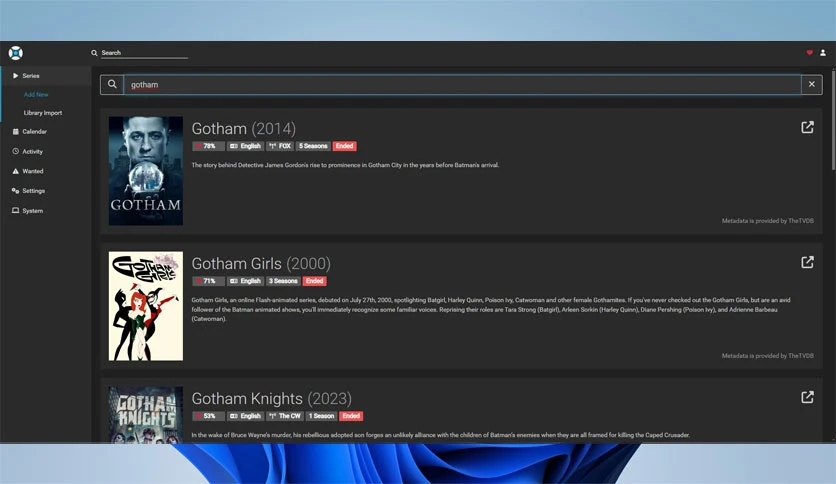Click the magnifier icon beside gotham query
This screenshot has height=484, width=836.
click(x=112, y=84)
